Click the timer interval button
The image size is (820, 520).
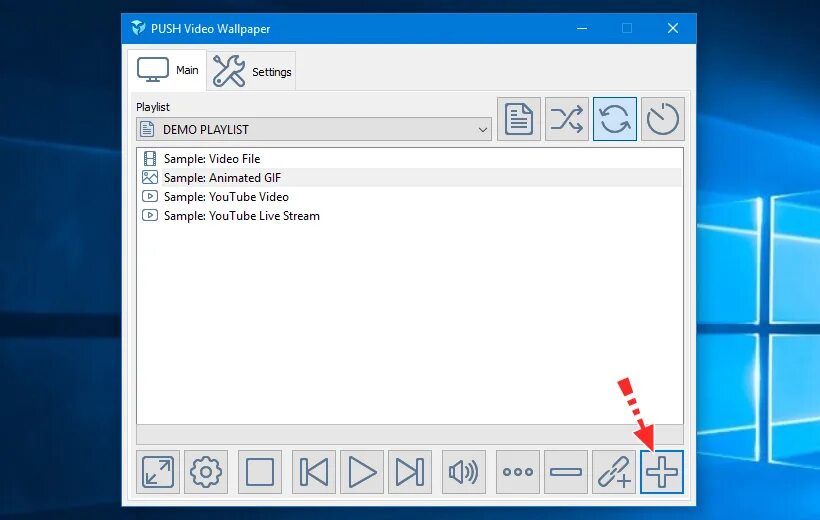point(663,119)
